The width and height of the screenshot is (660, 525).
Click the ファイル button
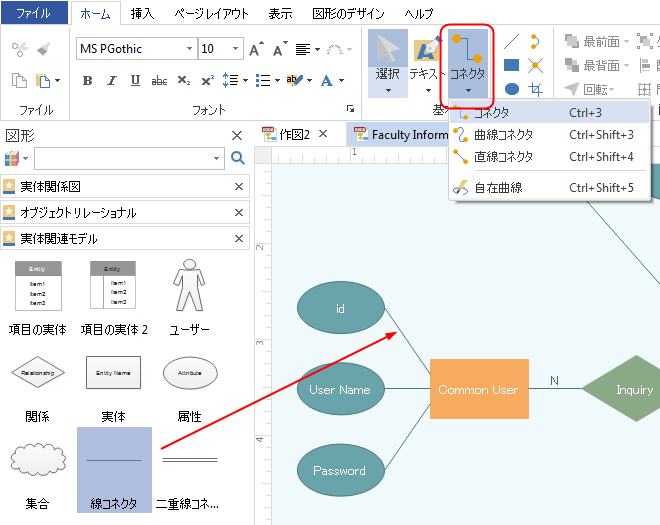click(x=34, y=13)
